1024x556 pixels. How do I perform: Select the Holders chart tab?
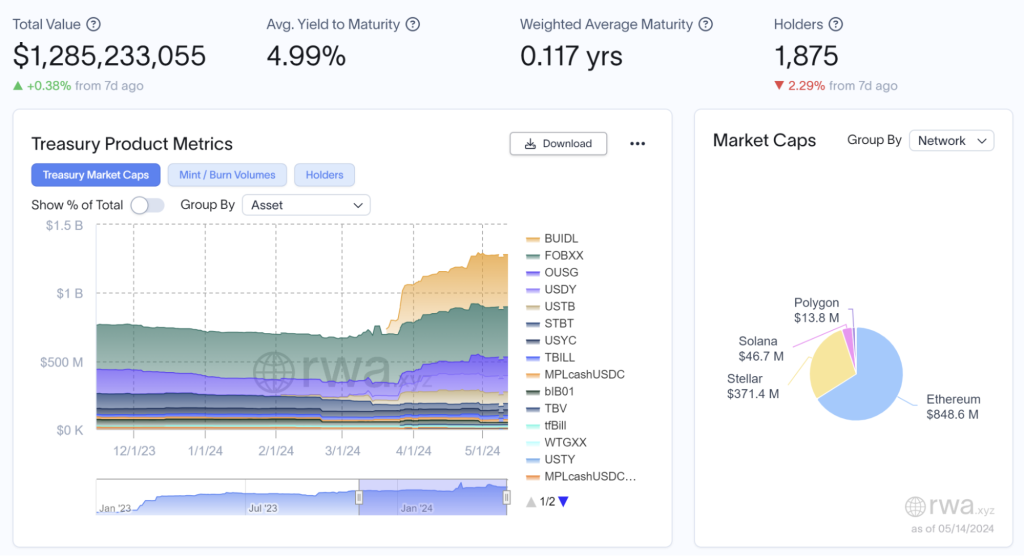click(324, 175)
